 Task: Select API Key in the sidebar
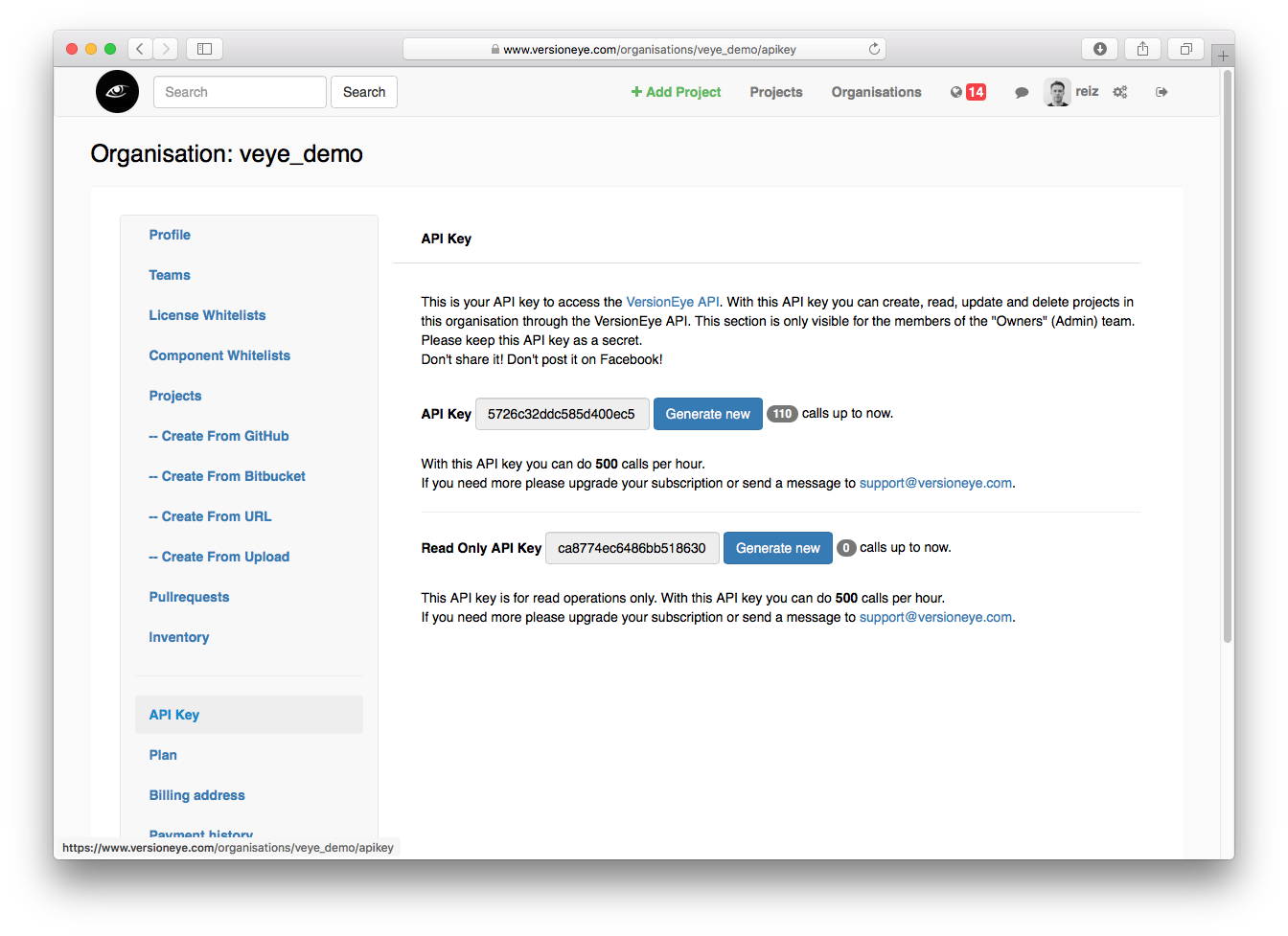coord(249,715)
